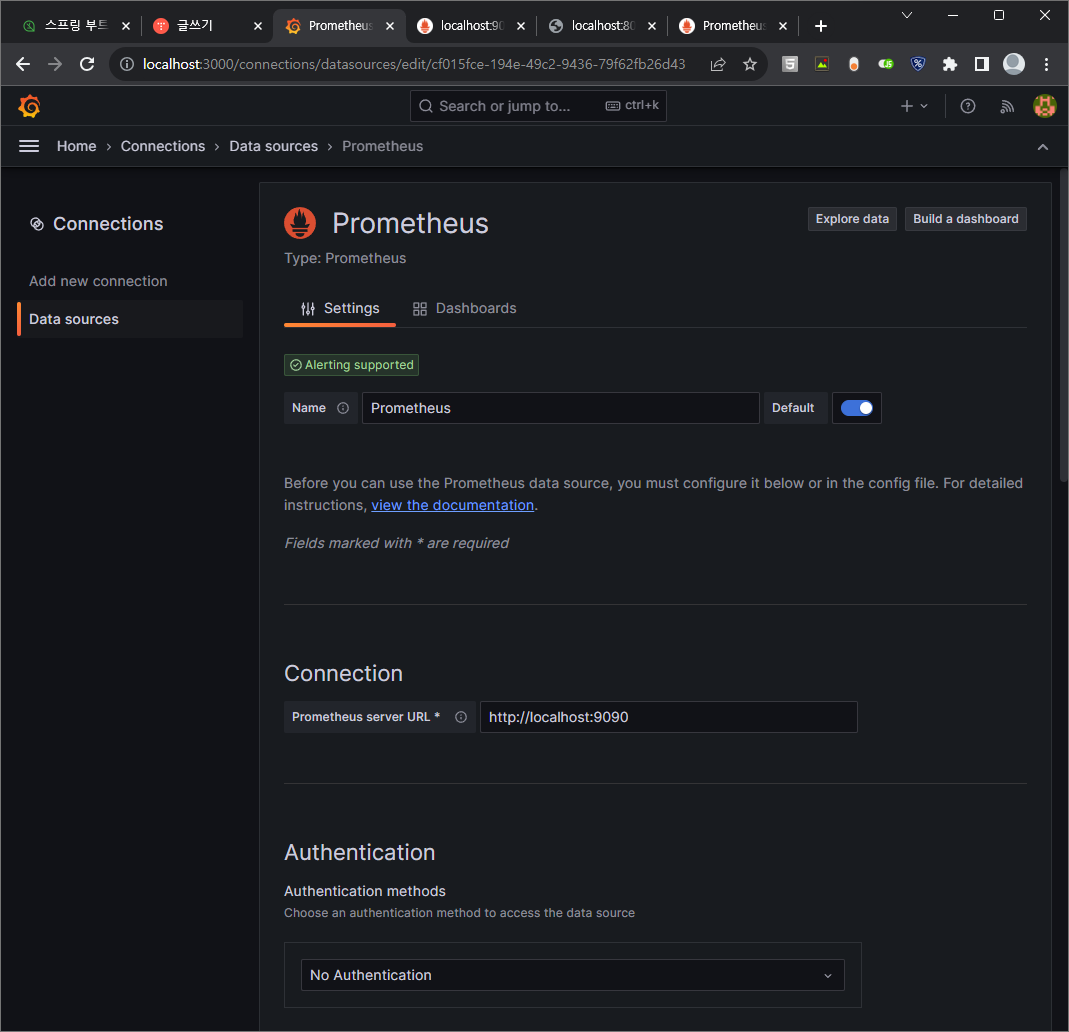The image size is (1069, 1032).
Task: Open the news feed RSS icon
Action: click(1006, 106)
